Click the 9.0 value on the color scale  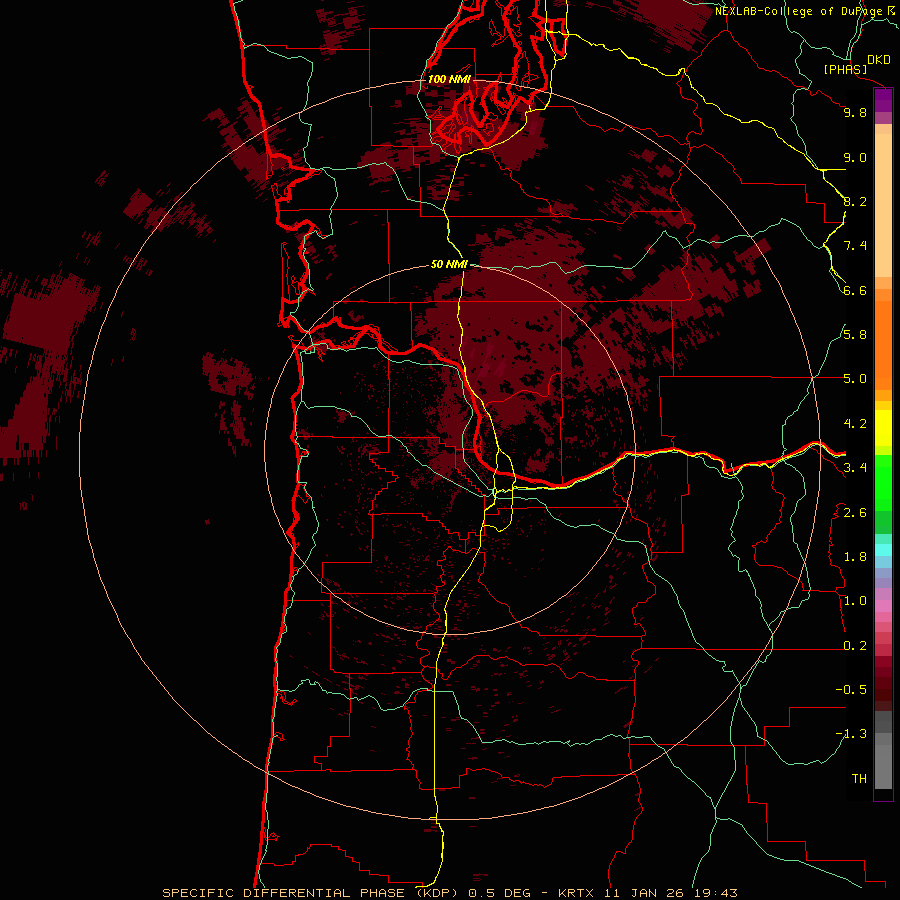(855, 157)
